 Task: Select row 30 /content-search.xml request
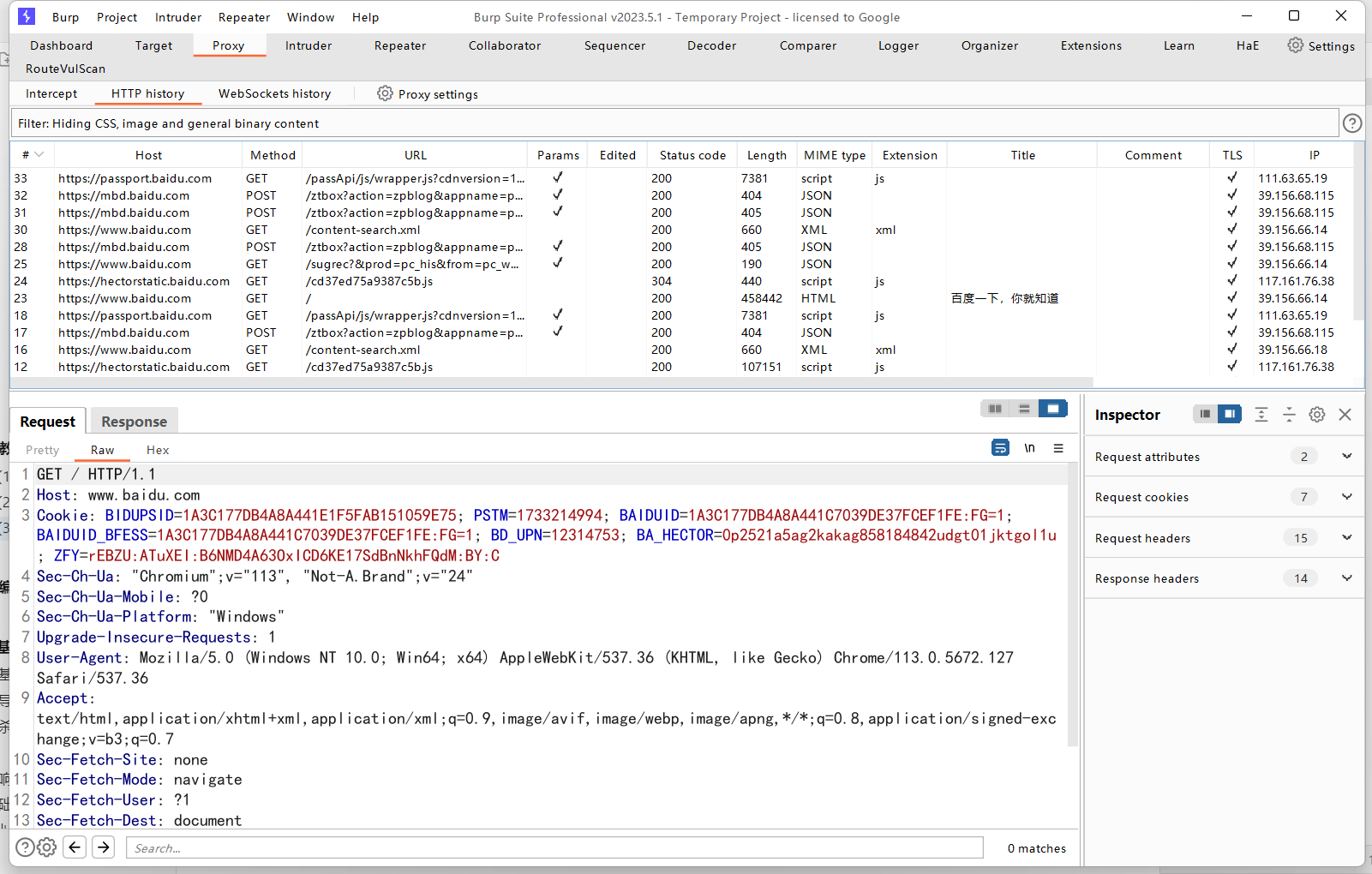[681, 230]
